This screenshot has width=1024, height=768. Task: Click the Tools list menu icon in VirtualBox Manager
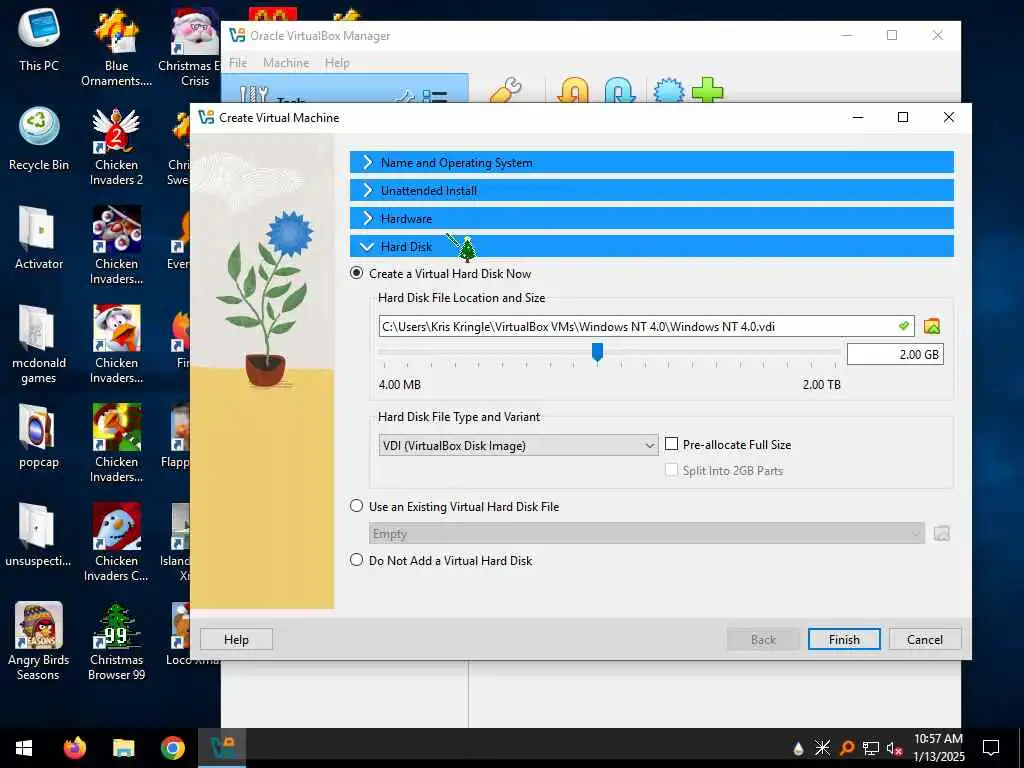435,97
